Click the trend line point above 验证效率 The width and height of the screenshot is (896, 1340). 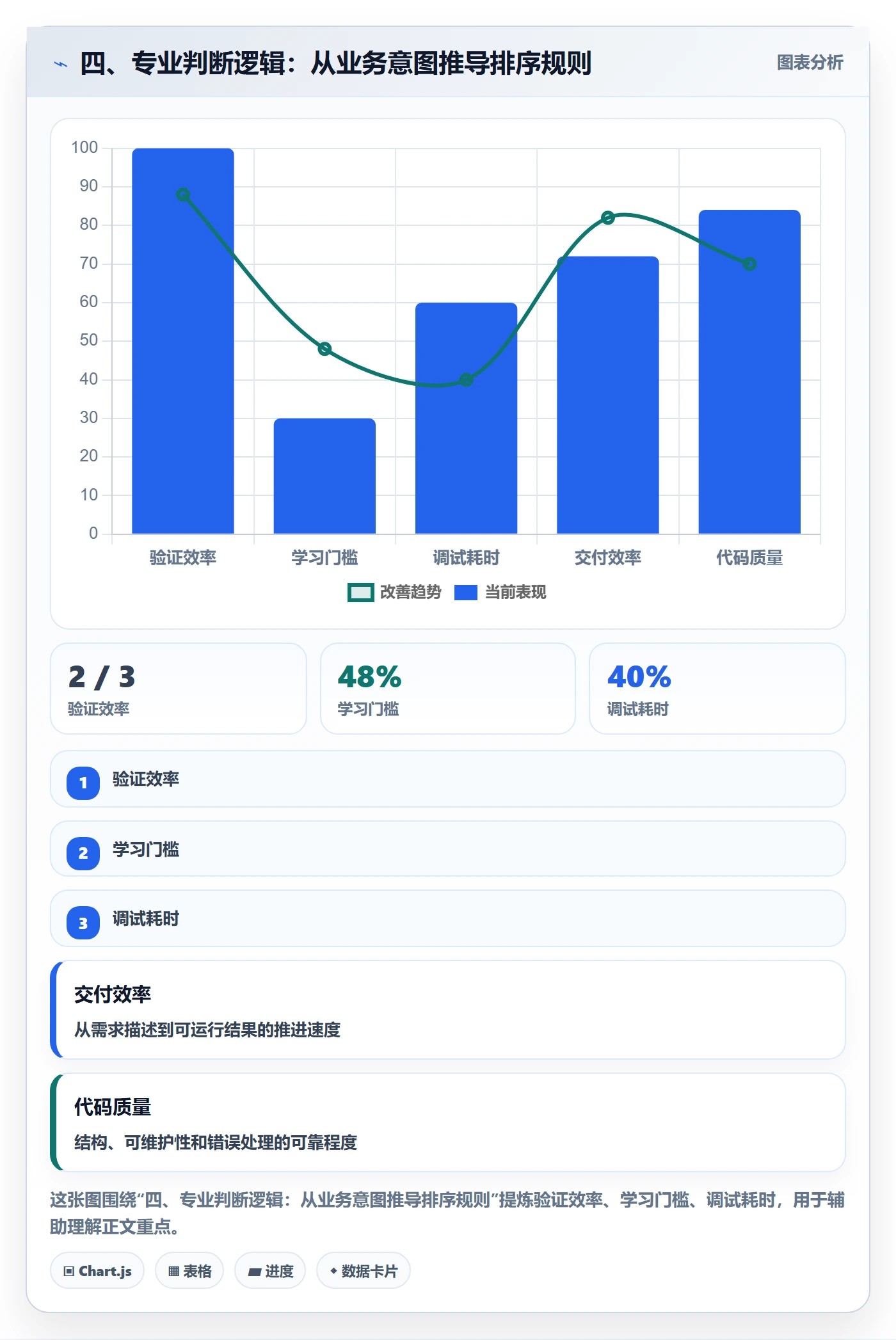(183, 195)
